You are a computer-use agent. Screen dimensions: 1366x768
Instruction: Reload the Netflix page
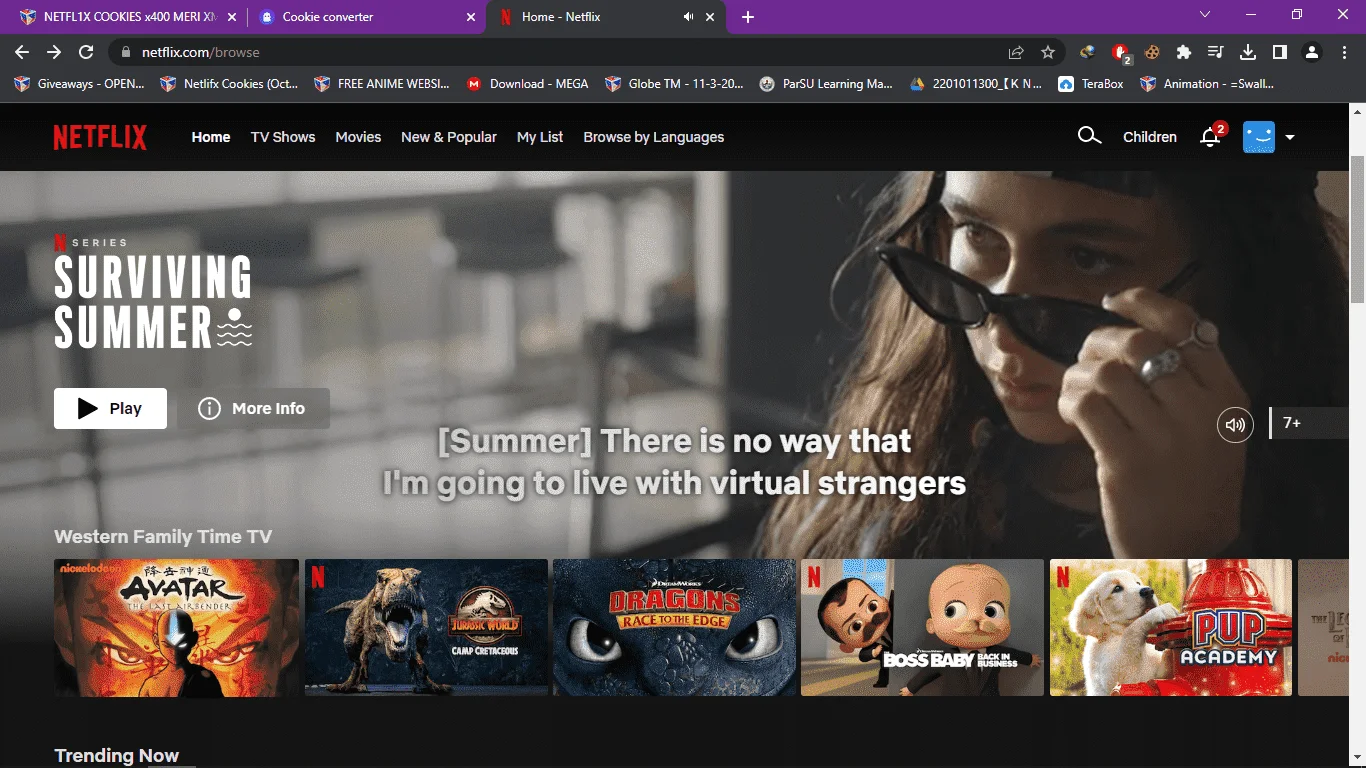tap(86, 52)
